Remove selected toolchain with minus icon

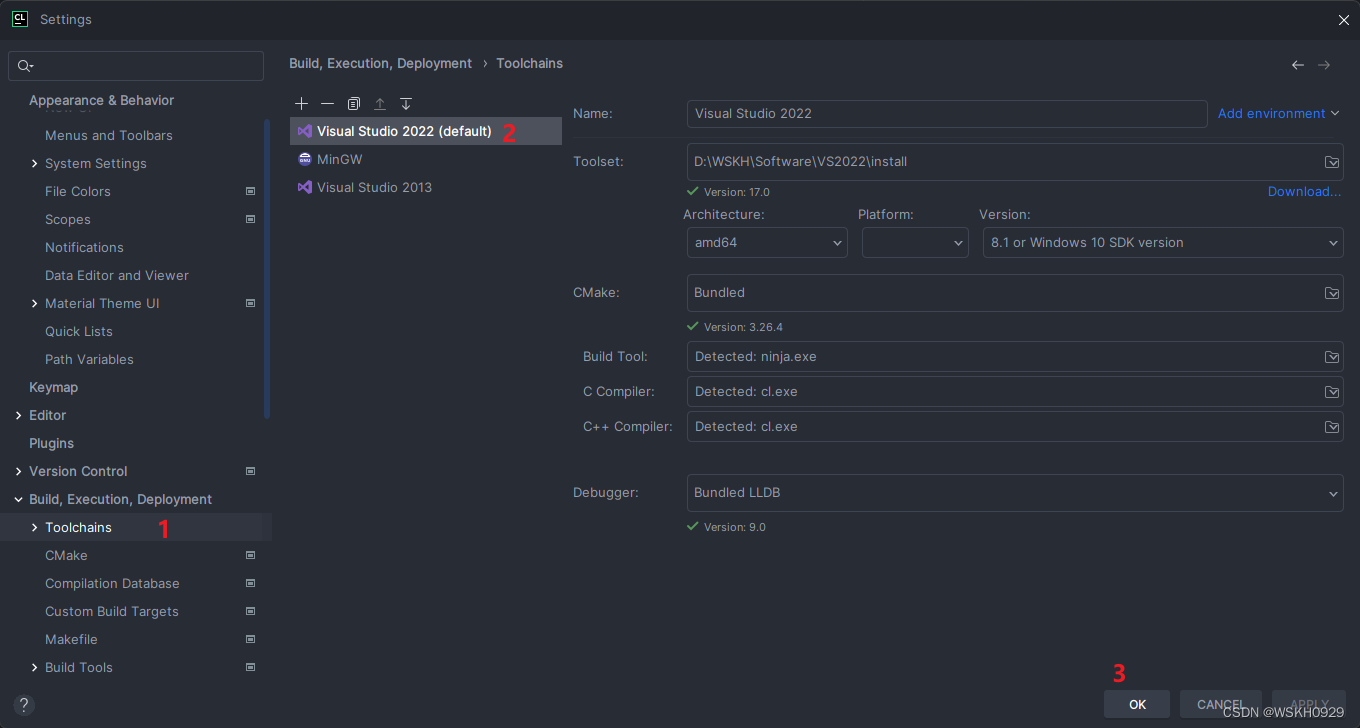(328, 104)
